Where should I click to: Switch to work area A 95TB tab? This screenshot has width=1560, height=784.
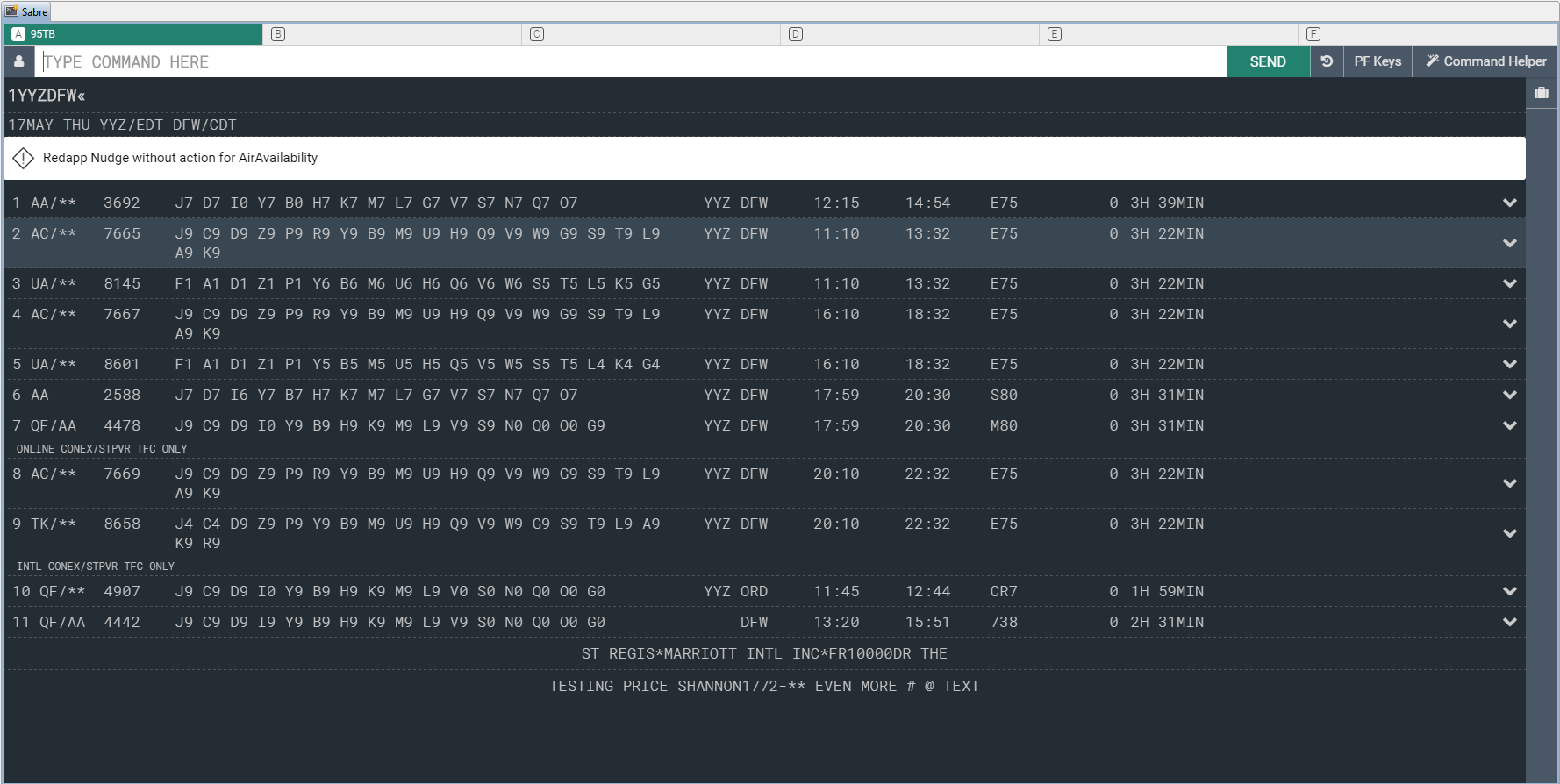133,34
